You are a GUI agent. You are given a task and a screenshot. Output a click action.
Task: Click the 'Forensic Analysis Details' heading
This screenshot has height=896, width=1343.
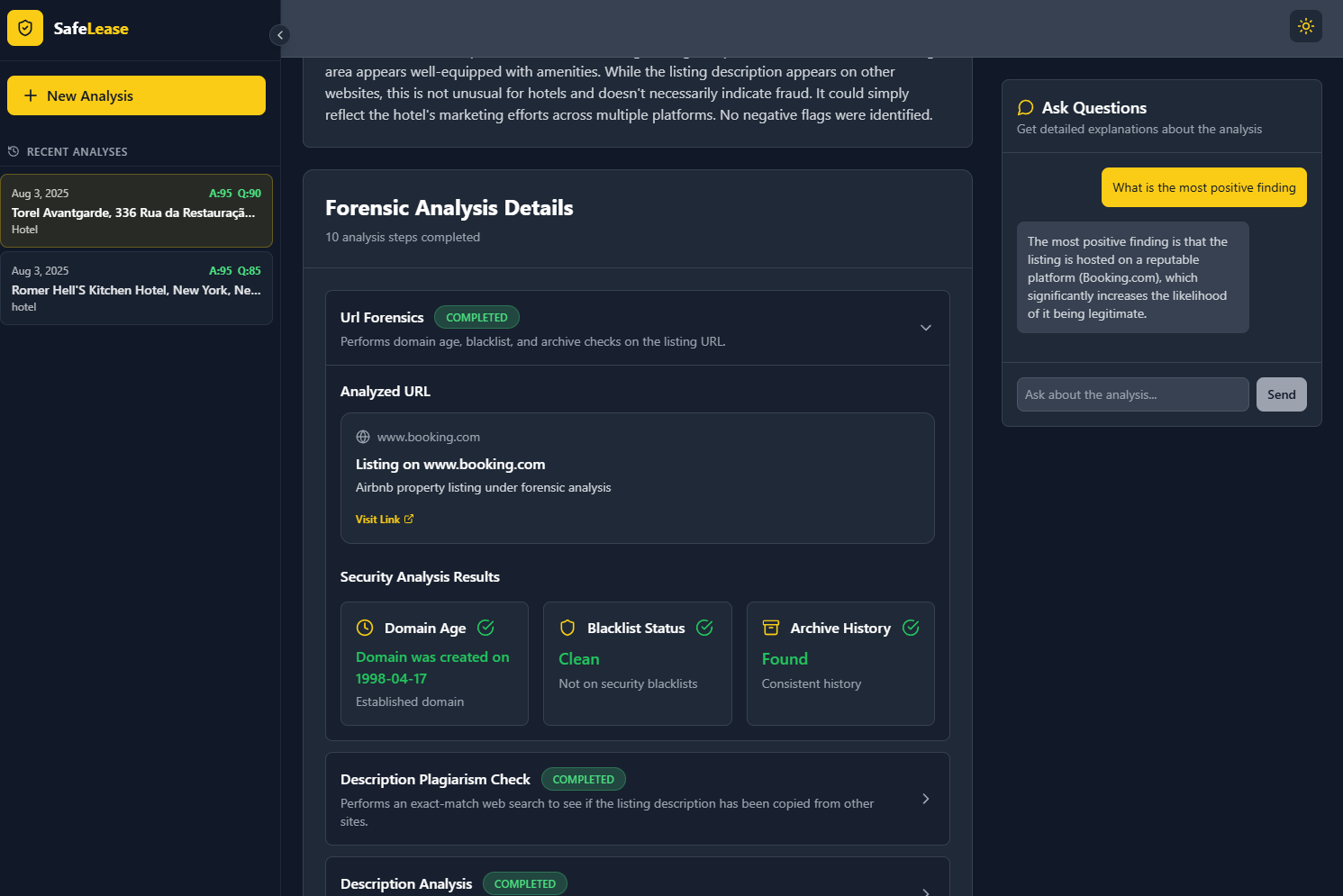click(x=449, y=208)
